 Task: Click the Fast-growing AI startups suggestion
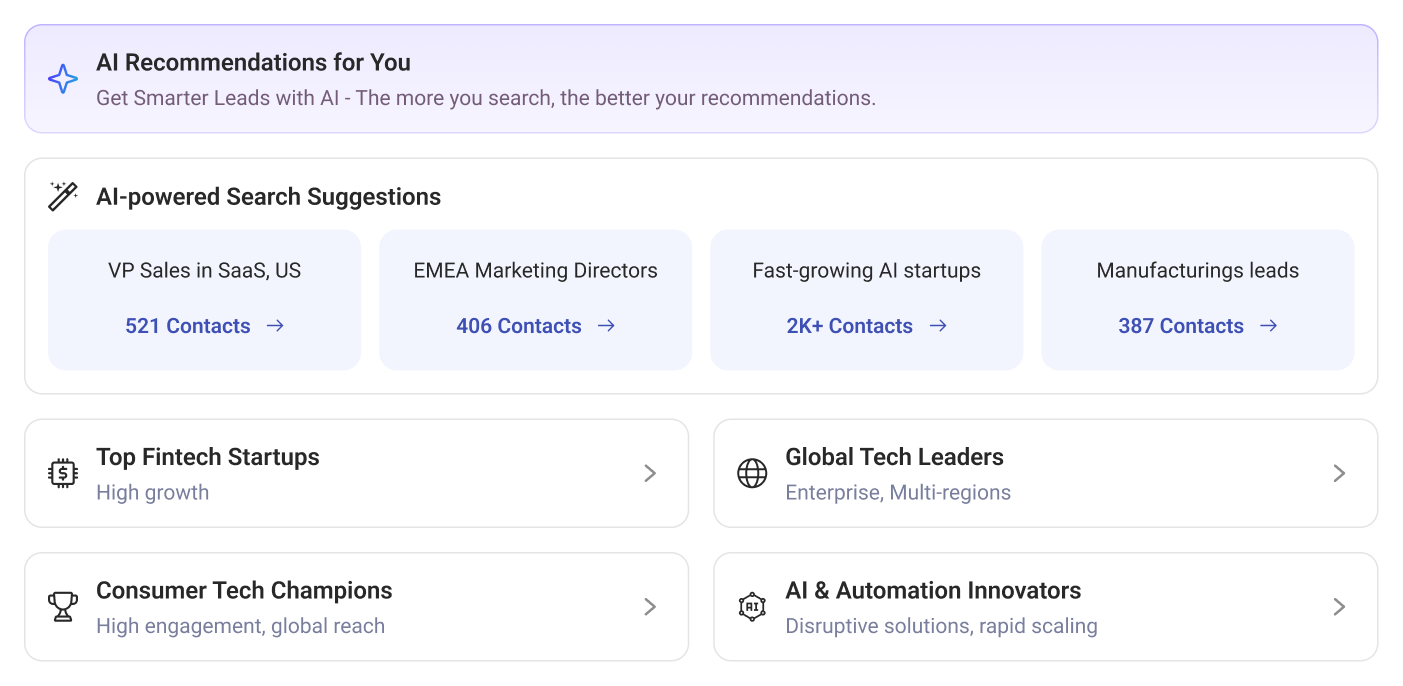(866, 270)
